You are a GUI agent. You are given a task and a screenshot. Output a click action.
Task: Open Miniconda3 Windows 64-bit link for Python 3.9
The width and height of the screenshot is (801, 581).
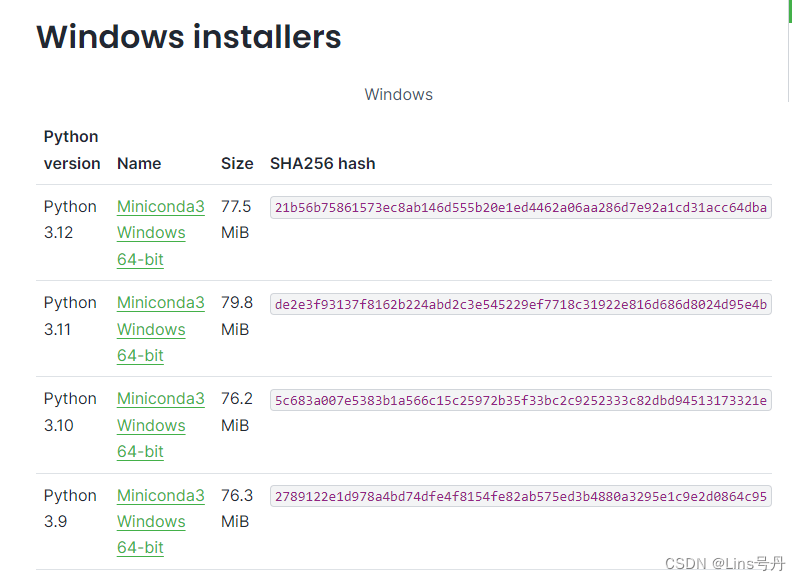160,521
